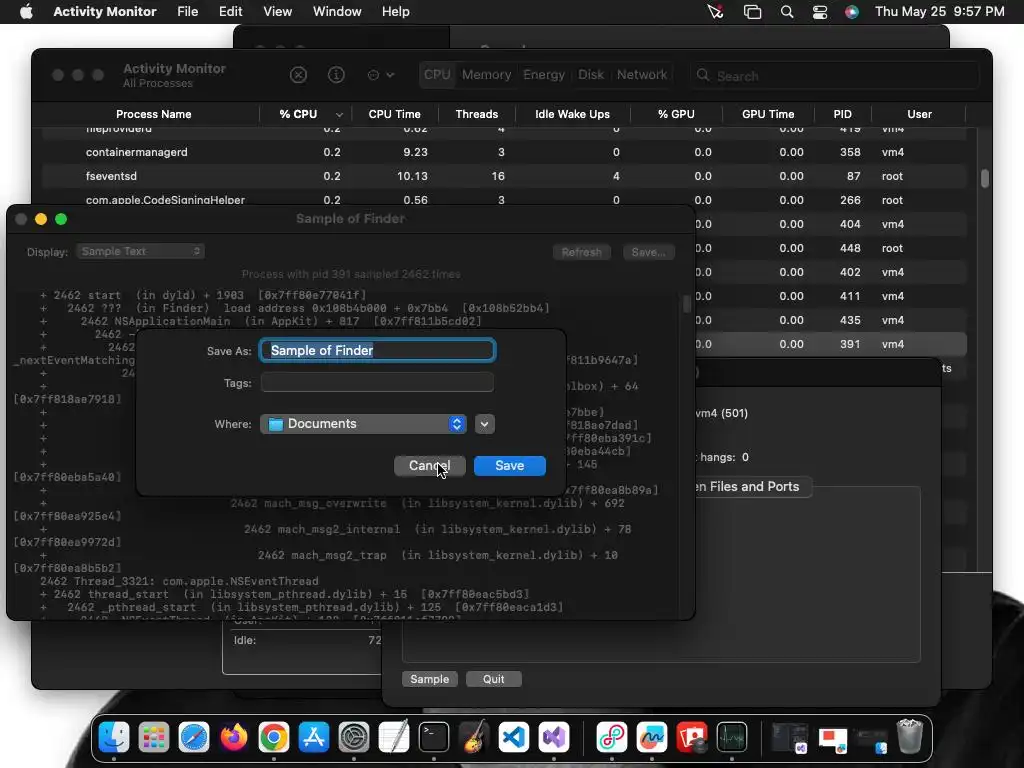This screenshot has width=1024, height=768.
Task: Switch to the Network tab
Action: (642, 74)
